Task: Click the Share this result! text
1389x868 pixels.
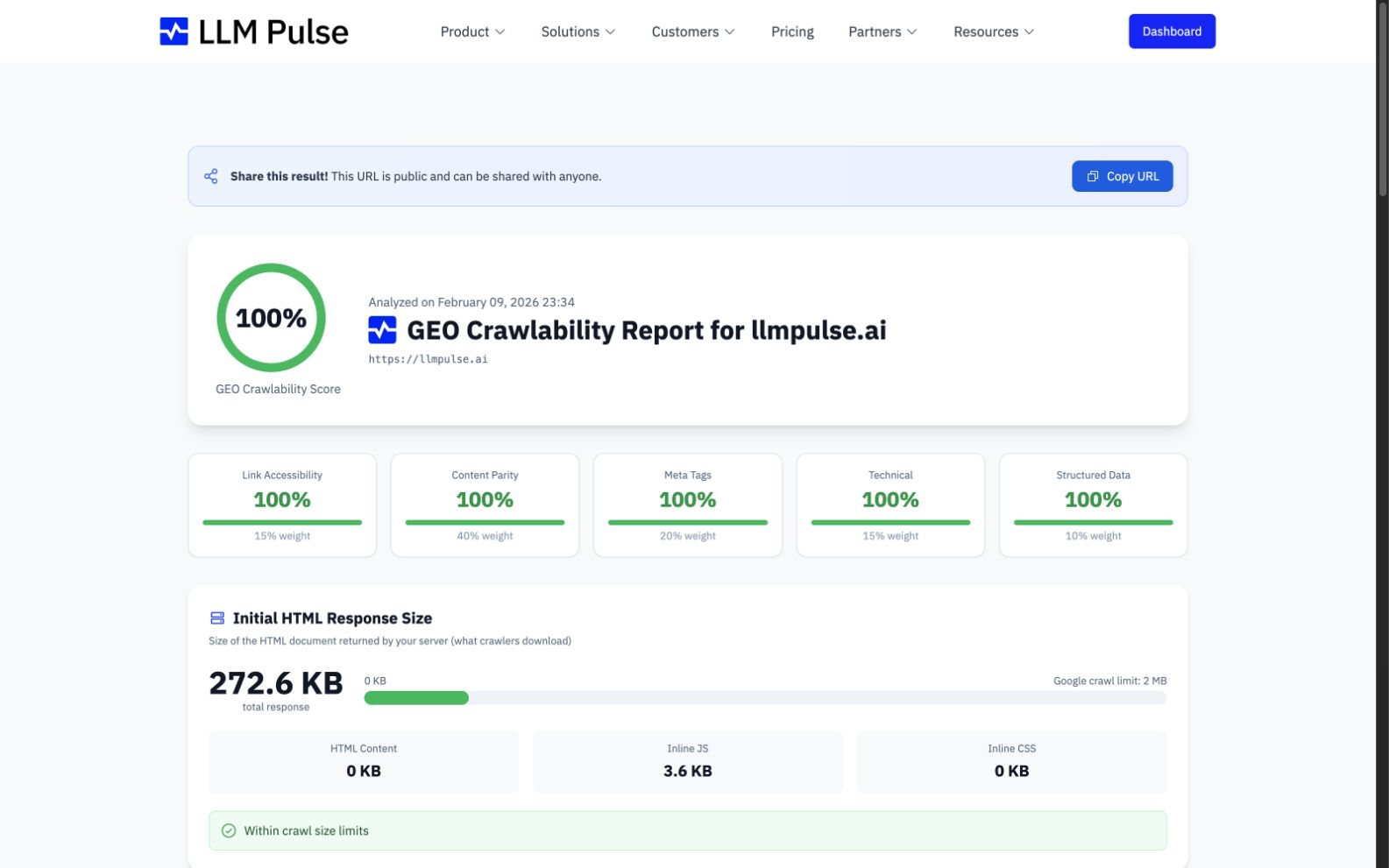Action: click(x=279, y=176)
